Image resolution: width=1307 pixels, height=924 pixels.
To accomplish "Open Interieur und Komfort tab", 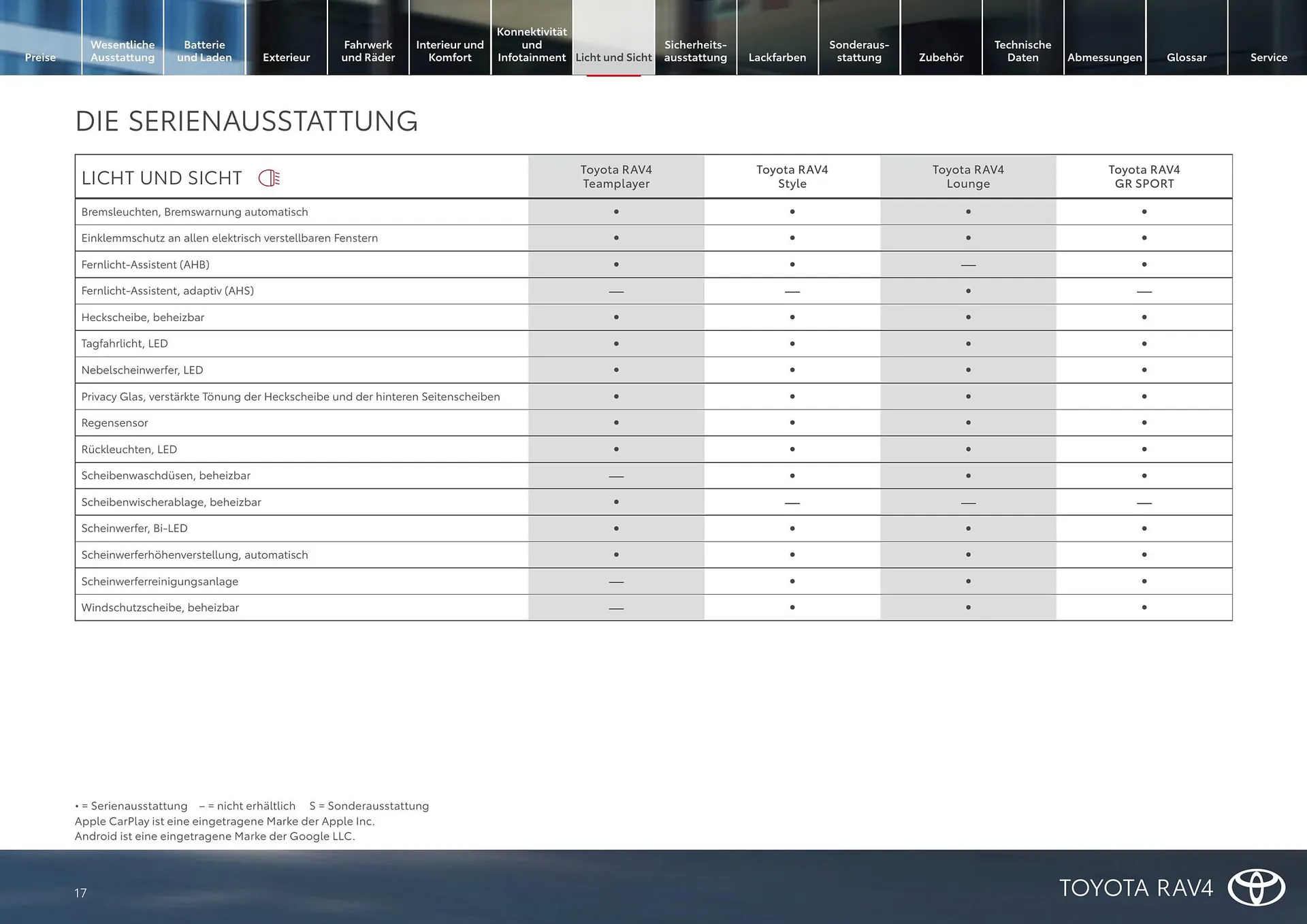I will pyautogui.click(x=450, y=51).
